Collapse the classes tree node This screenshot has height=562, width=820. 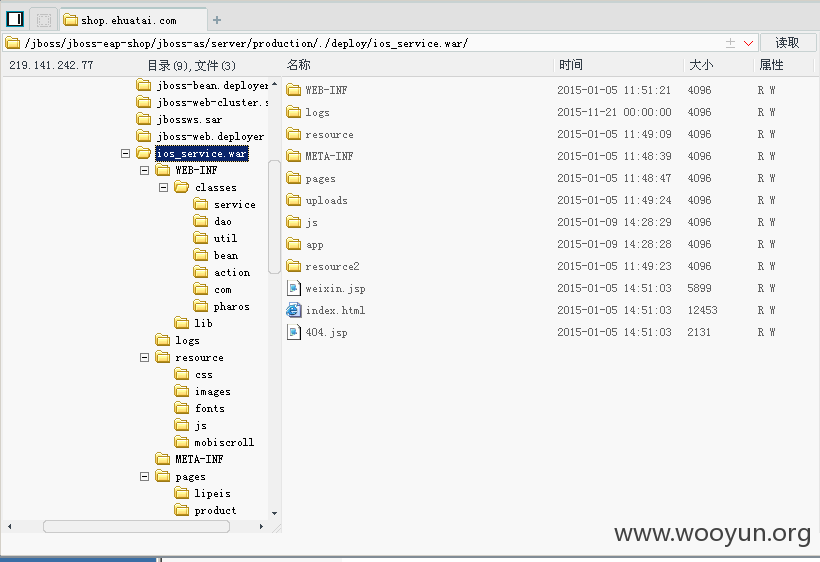pos(164,188)
